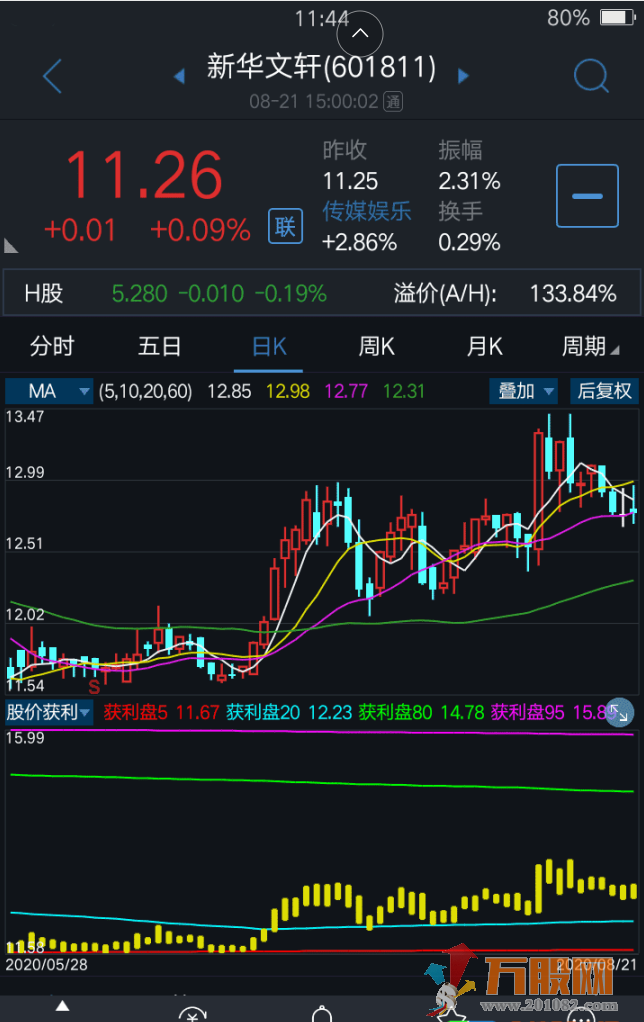Screen dimensions: 644x1022
Task: Tap the MA parameters (5,10,20,60)
Action: [145, 391]
